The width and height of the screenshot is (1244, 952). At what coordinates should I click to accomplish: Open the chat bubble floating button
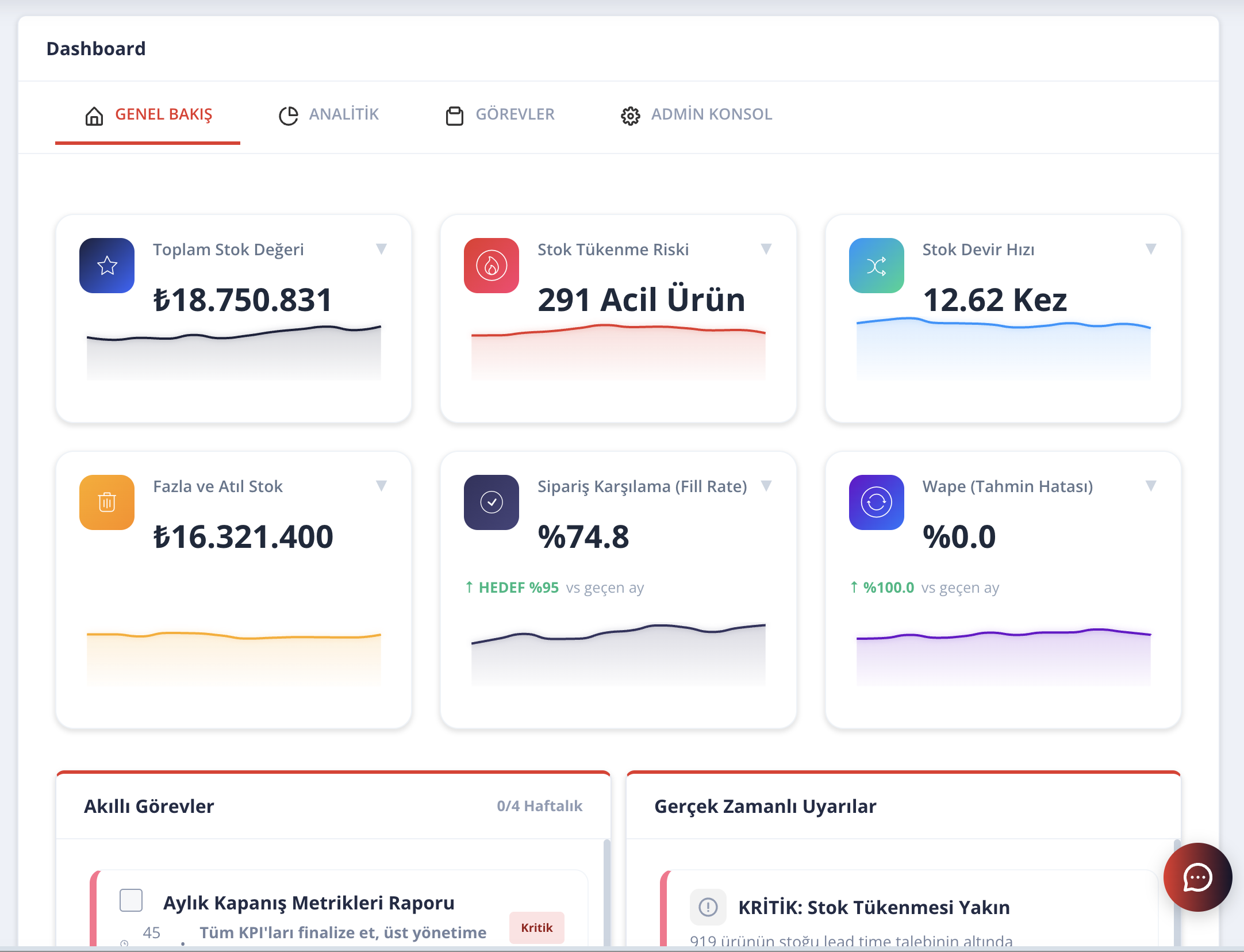[1197, 877]
